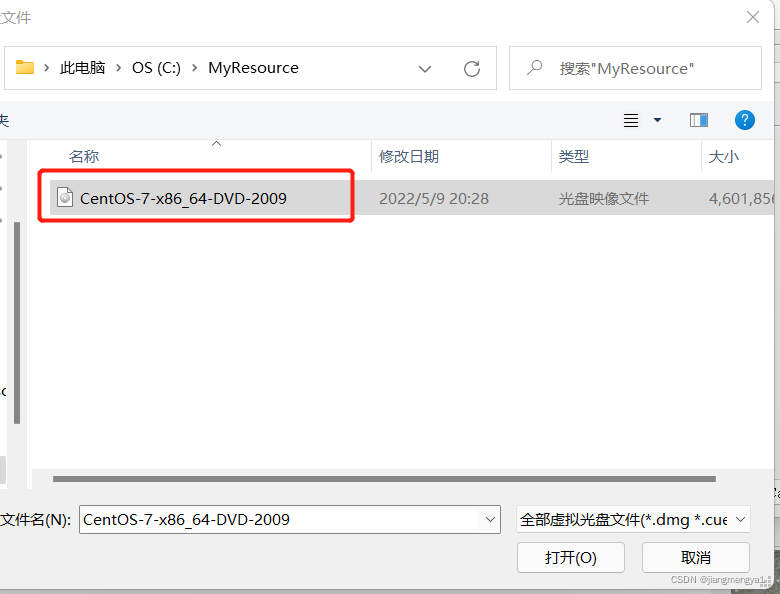
Task: Expand address bar history dropdown
Action: (424, 69)
